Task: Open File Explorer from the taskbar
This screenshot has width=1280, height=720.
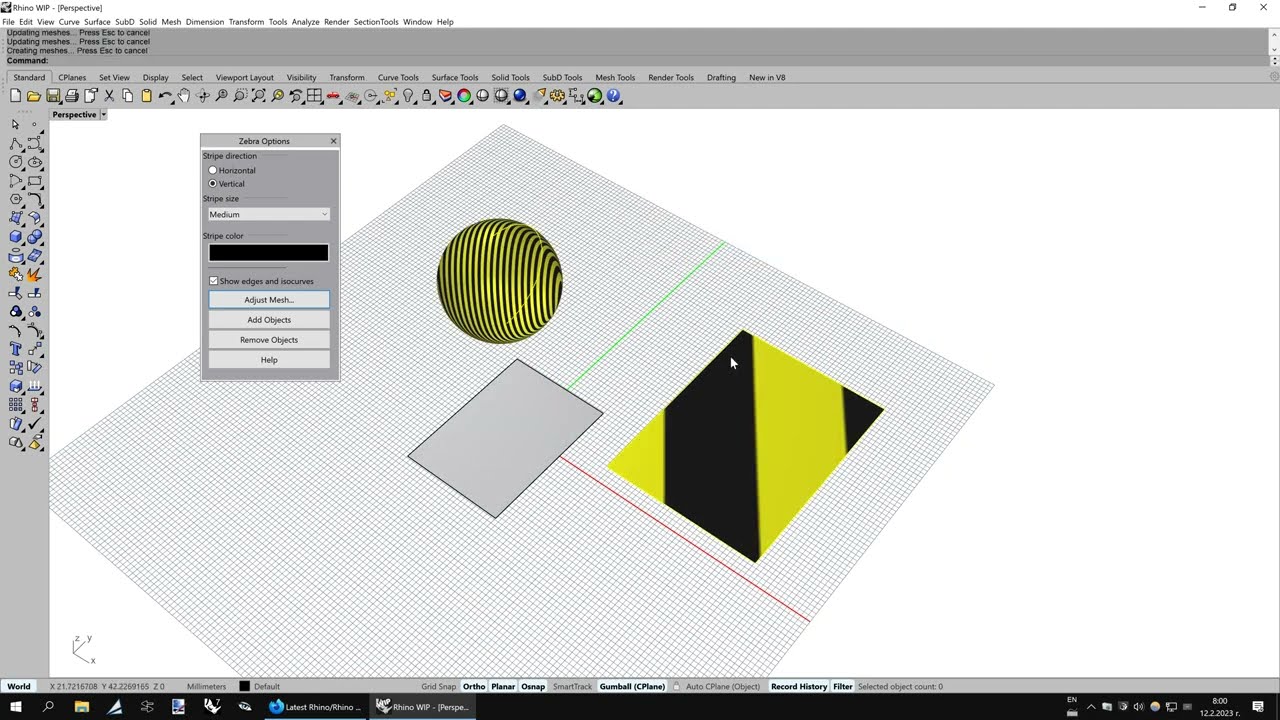Action: [x=82, y=707]
